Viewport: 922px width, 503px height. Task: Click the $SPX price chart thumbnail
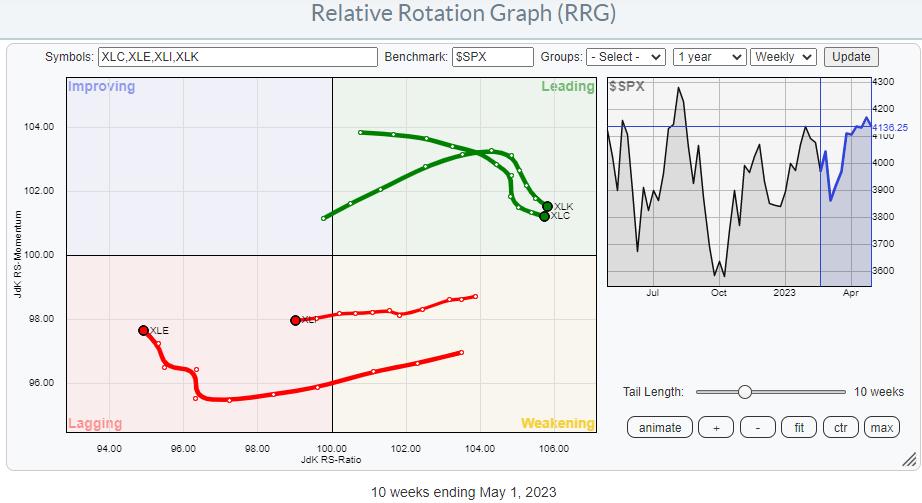[x=738, y=182]
